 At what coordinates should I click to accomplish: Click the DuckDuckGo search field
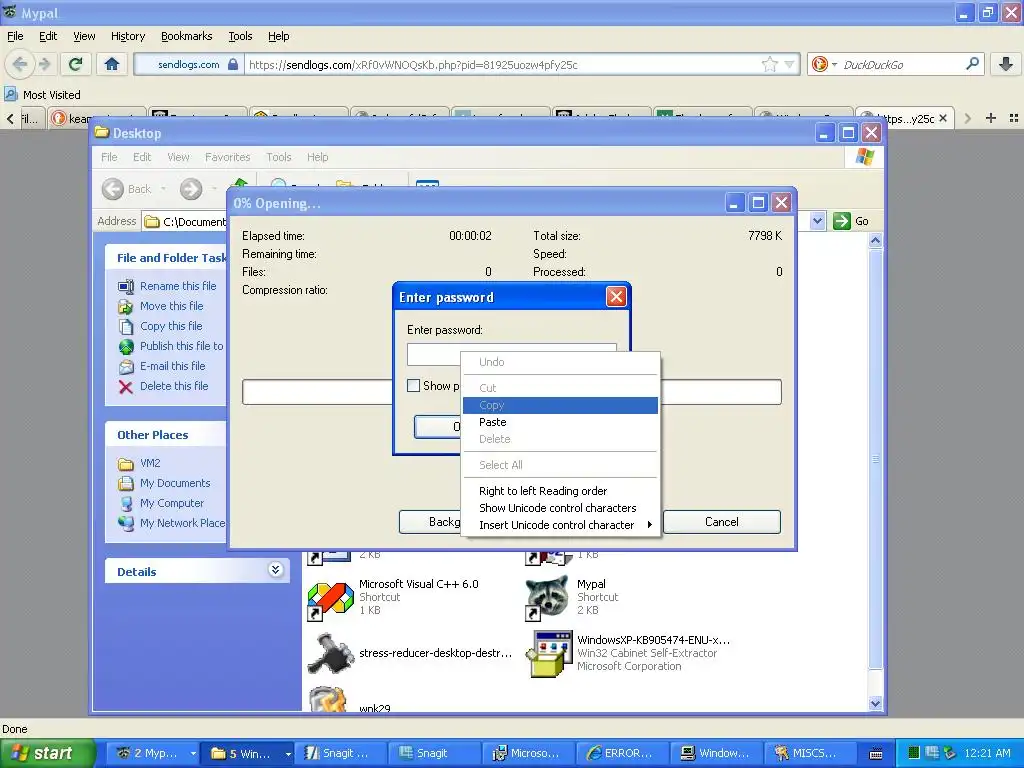(901, 64)
